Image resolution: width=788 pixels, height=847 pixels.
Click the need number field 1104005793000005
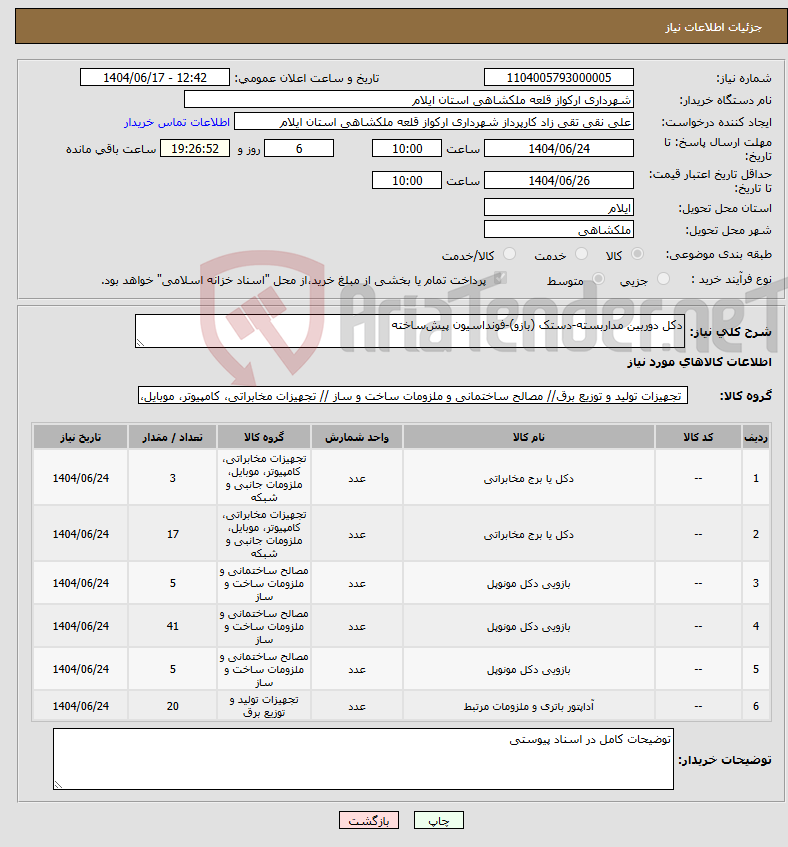pyautogui.click(x=559, y=77)
